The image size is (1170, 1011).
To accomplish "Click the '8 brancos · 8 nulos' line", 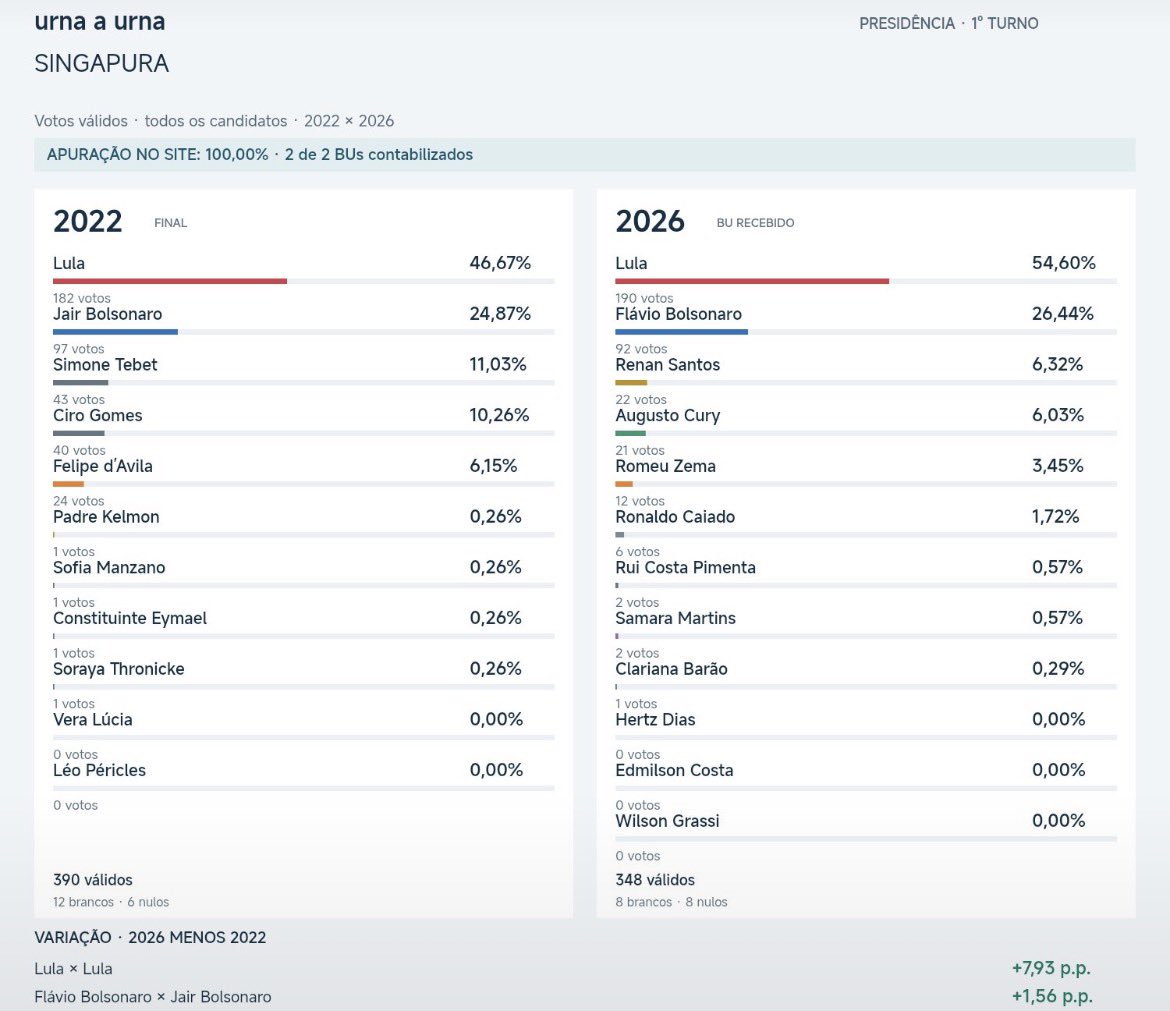I will coord(672,902).
